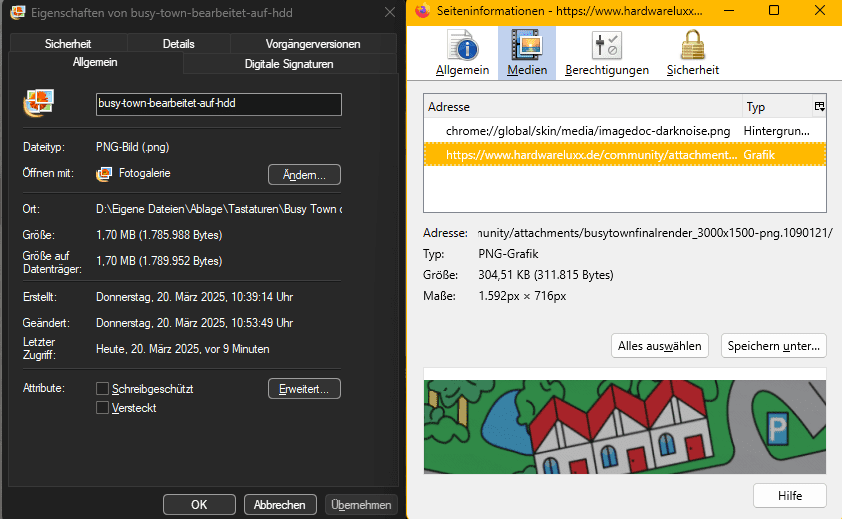
Task: Switch to the Sicherheit tab in the Eigenschaften dialog
Action: 68,44
